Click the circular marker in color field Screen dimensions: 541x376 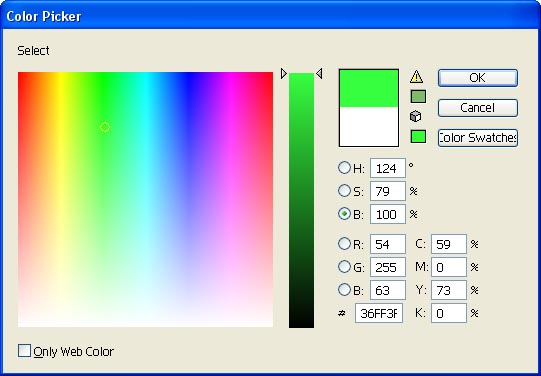[105, 127]
